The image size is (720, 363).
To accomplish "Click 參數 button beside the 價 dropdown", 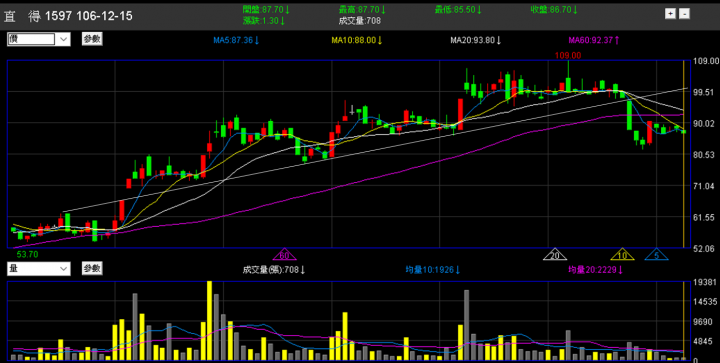I will pos(92,39).
